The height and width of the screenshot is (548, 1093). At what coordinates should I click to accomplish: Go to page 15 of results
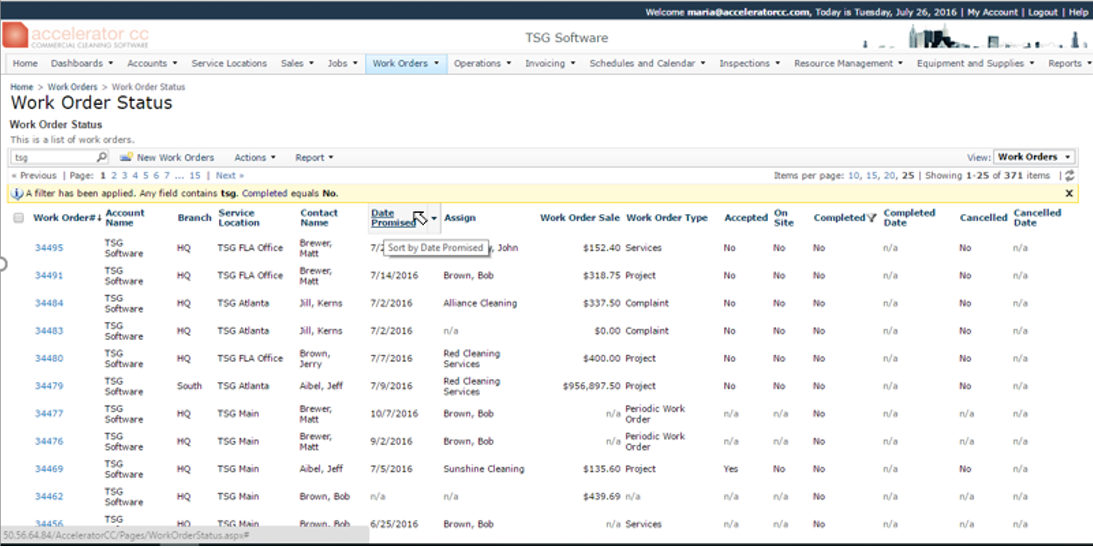pos(194,176)
